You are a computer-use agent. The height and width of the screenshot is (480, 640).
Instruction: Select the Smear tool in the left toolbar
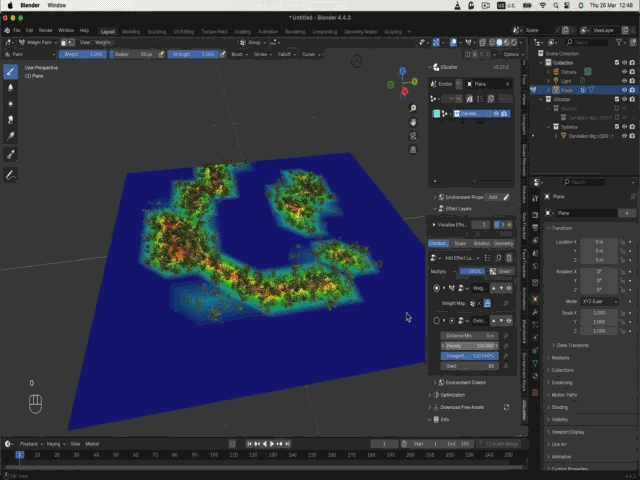(x=11, y=120)
